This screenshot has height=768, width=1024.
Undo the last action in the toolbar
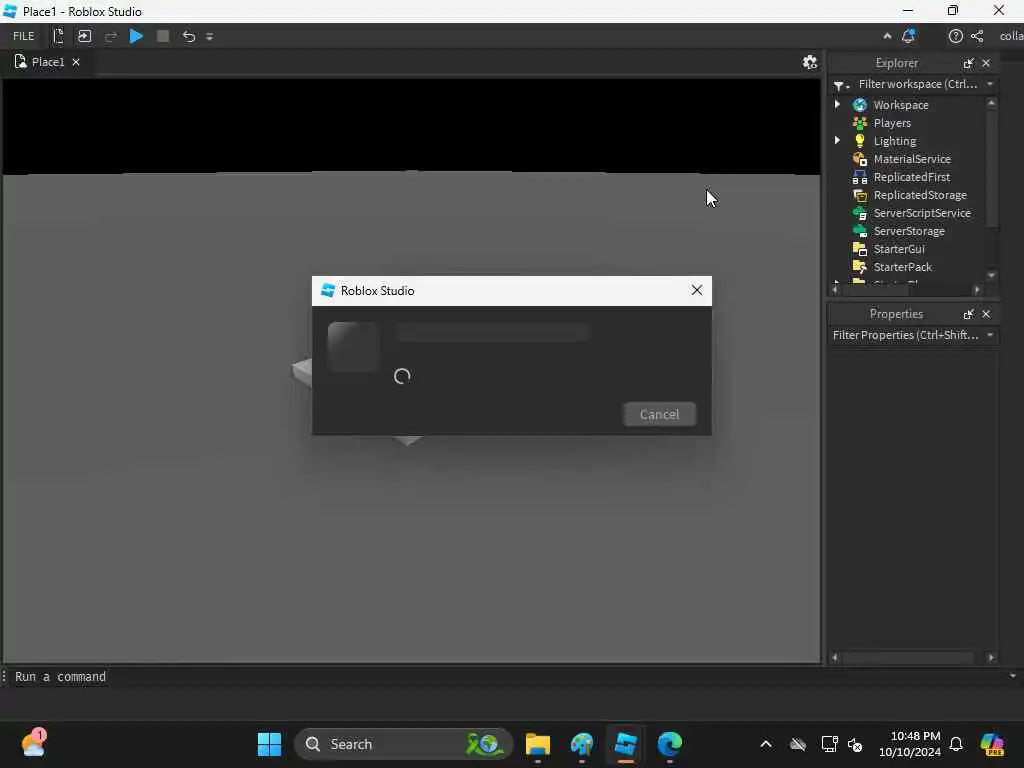click(x=189, y=36)
